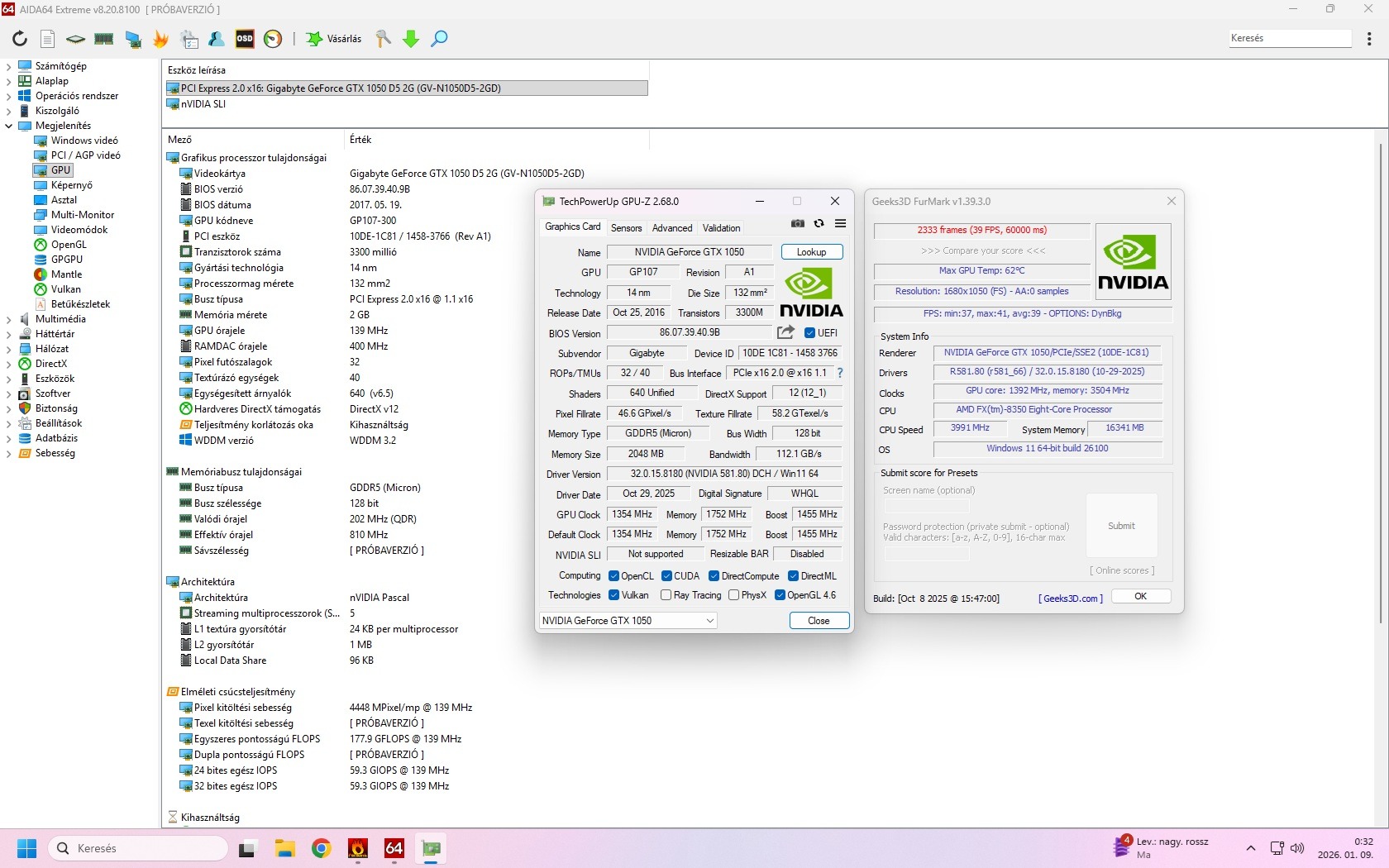Click the Compare your score link in FurMark
The height and width of the screenshot is (868, 1389).
[x=983, y=250]
